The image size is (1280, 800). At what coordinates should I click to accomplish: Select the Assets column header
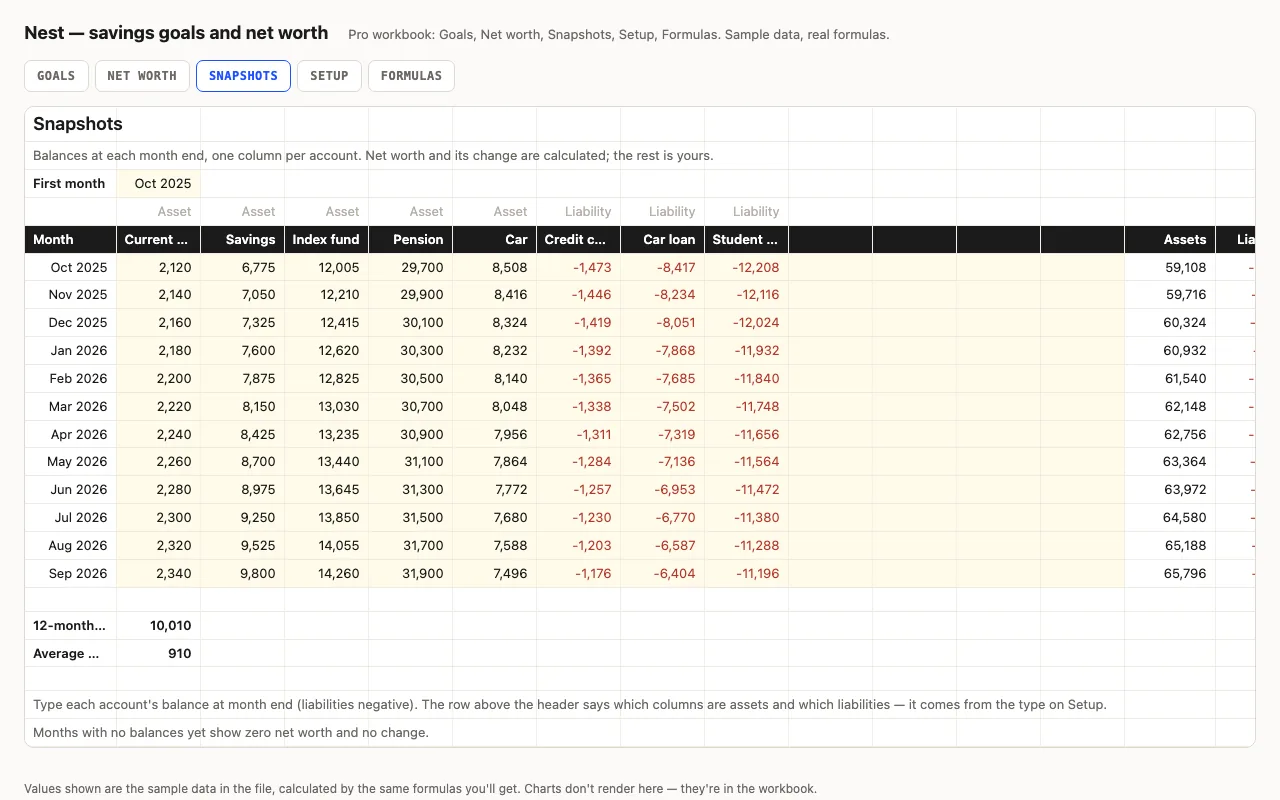(1170, 240)
